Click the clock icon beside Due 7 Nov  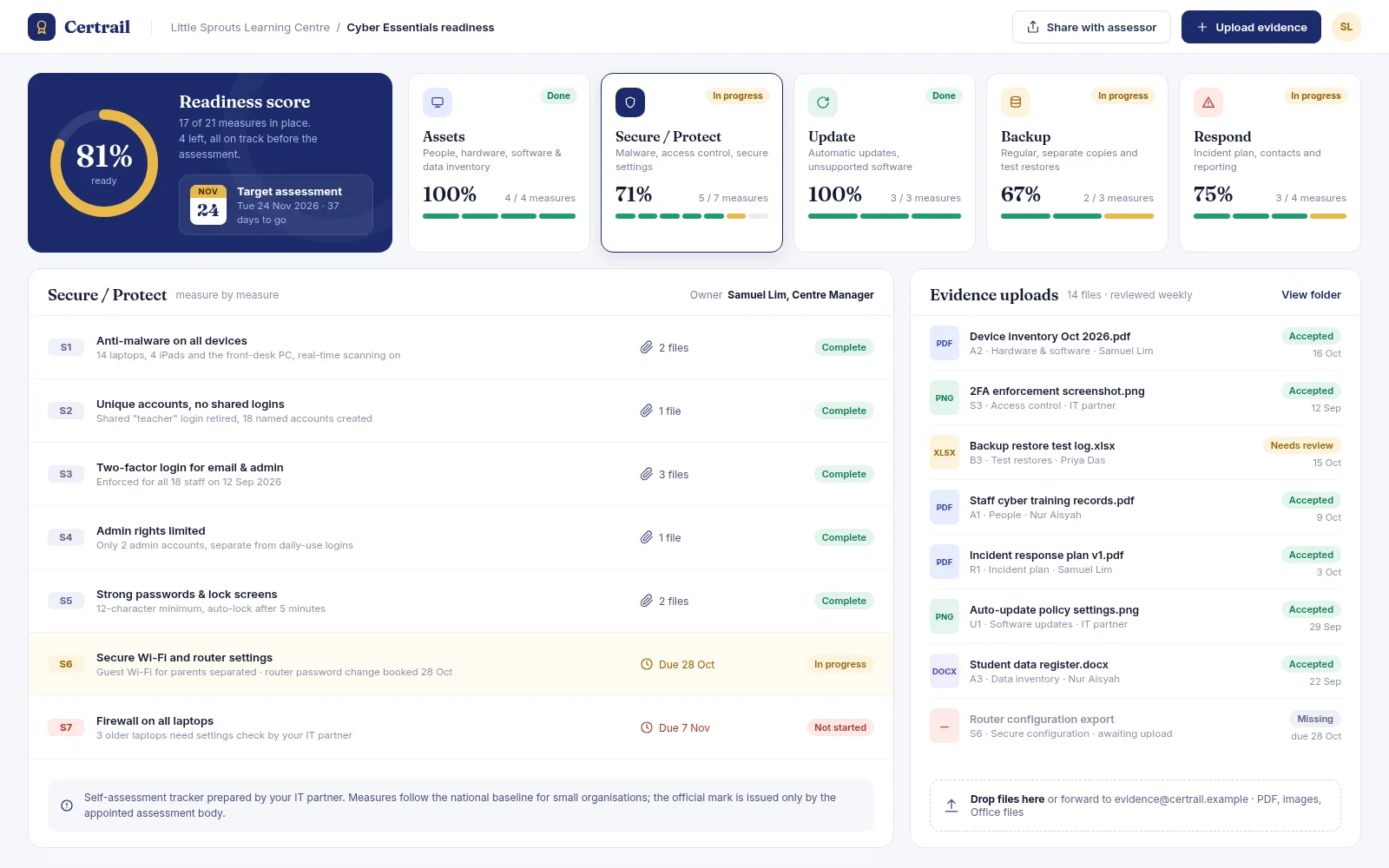pos(647,727)
